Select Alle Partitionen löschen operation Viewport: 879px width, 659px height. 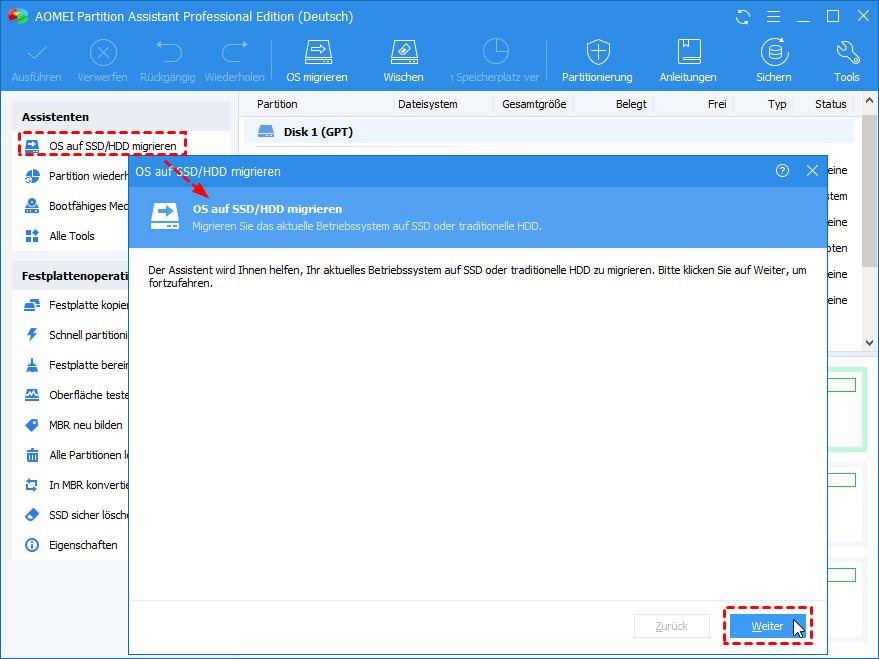pos(76,455)
